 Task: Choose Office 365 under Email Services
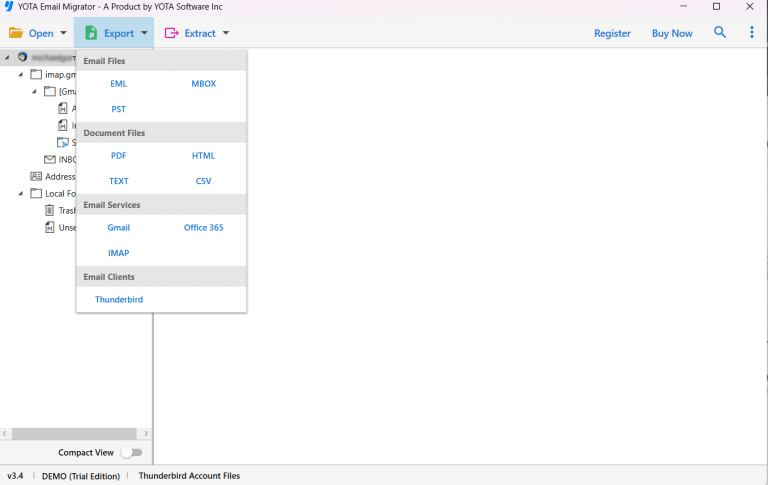point(203,228)
